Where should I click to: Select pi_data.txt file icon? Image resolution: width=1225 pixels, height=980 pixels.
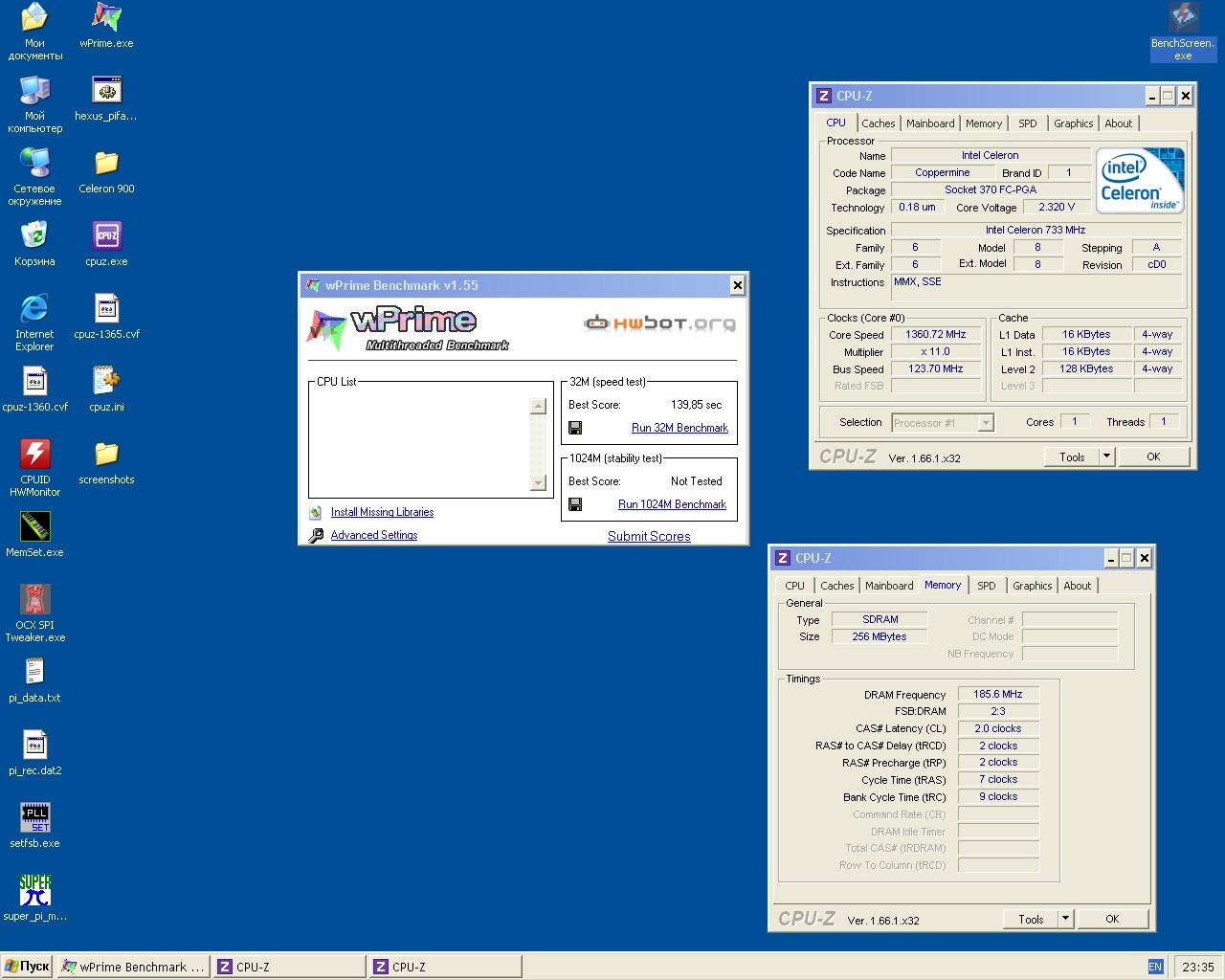coord(34,680)
